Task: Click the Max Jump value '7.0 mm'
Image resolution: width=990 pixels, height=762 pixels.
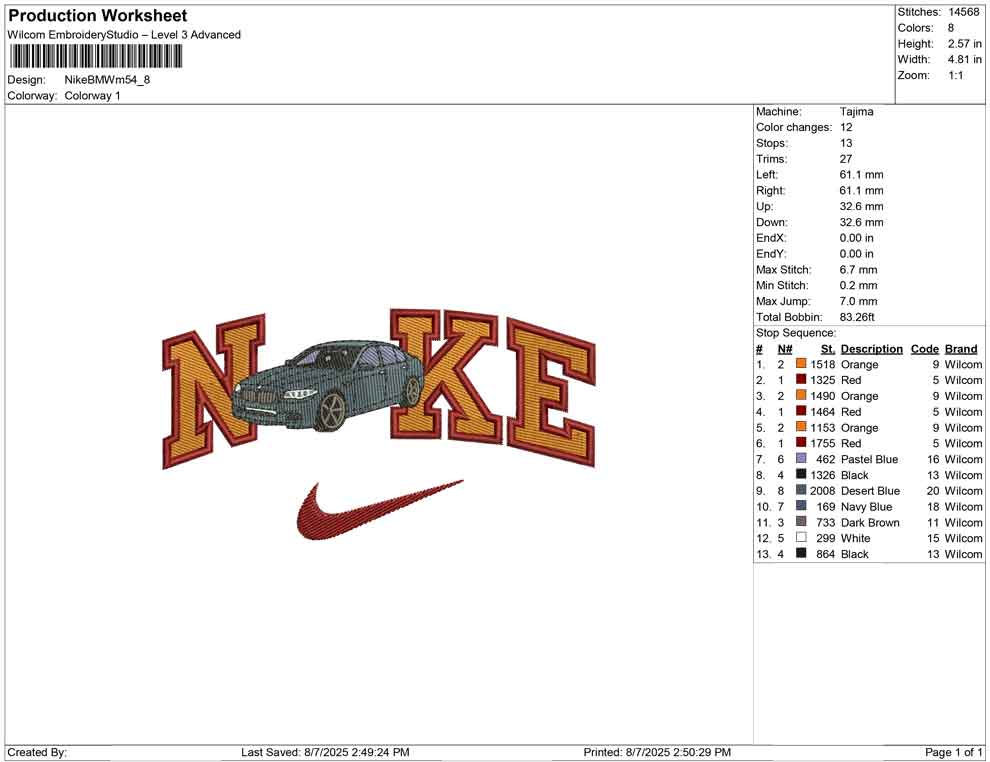Action: 858,301
